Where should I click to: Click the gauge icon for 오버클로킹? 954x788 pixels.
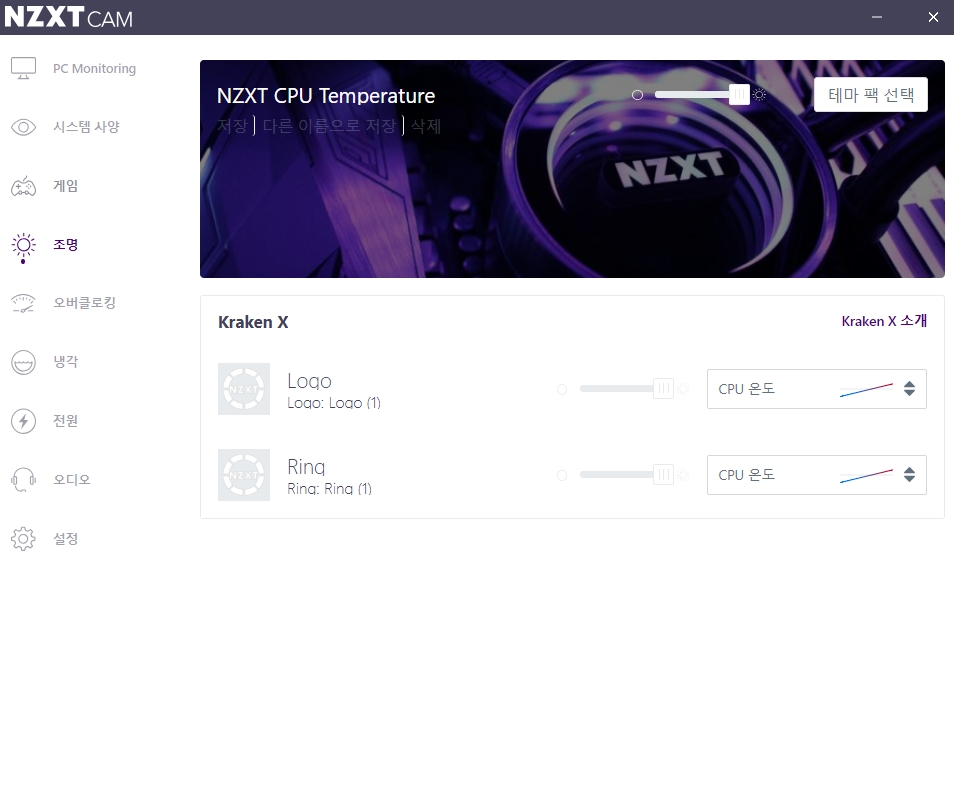pyautogui.click(x=23, y=303)
